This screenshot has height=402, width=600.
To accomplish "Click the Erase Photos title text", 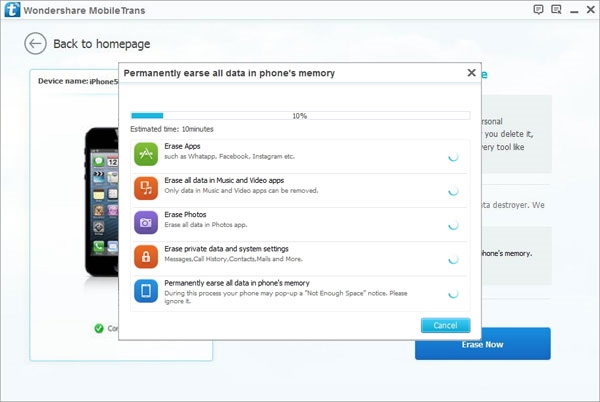I will click(x=185, y=215).
